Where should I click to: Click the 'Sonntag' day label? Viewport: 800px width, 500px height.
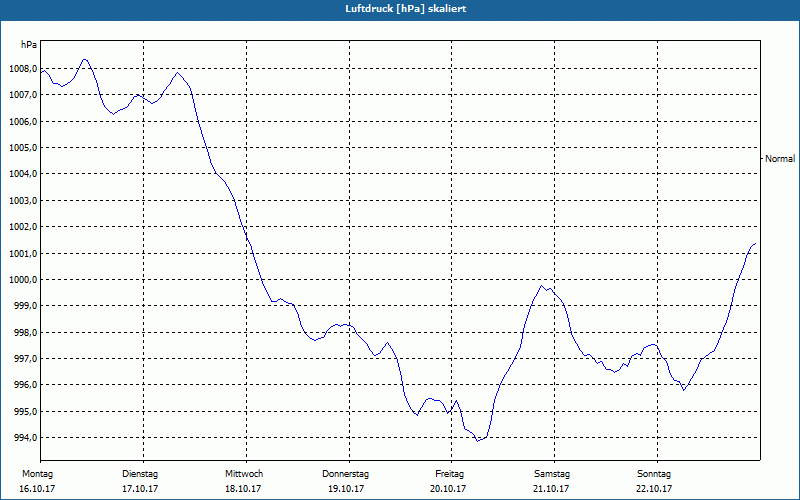tap(654, 474)
